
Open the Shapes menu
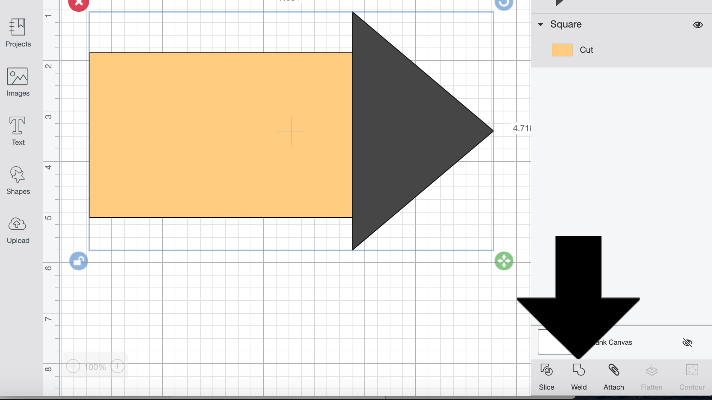click(x=18, y=180)
